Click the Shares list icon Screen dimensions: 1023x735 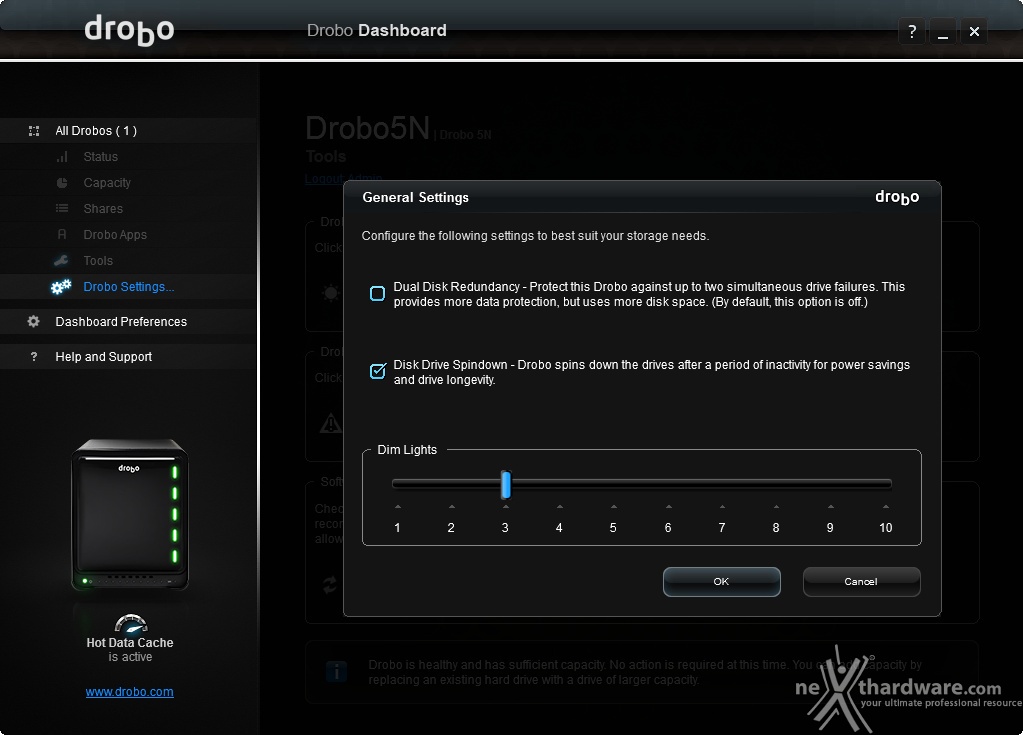click(62, 209)
